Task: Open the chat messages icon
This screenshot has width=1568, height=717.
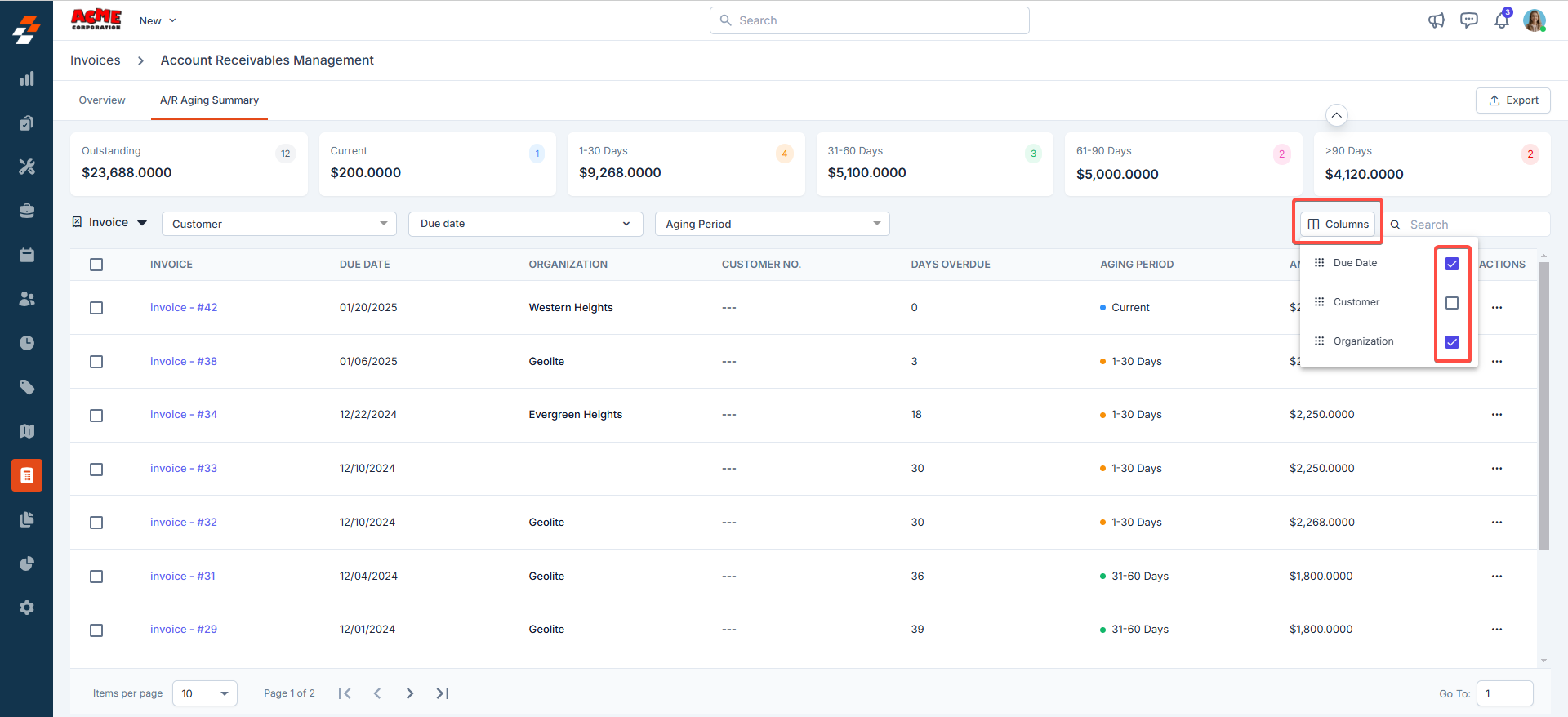Action: pyautogui.click(x=1468, y=20)
